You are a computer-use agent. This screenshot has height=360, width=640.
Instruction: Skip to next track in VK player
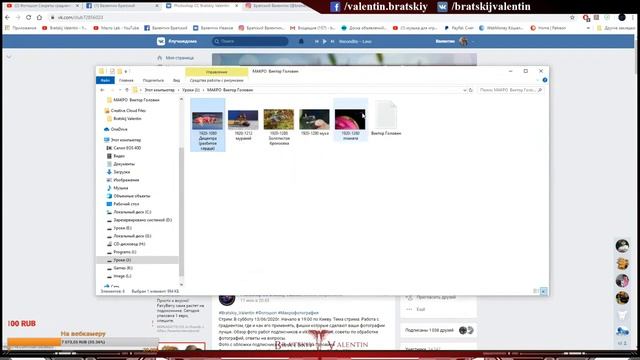click(333, 41)
